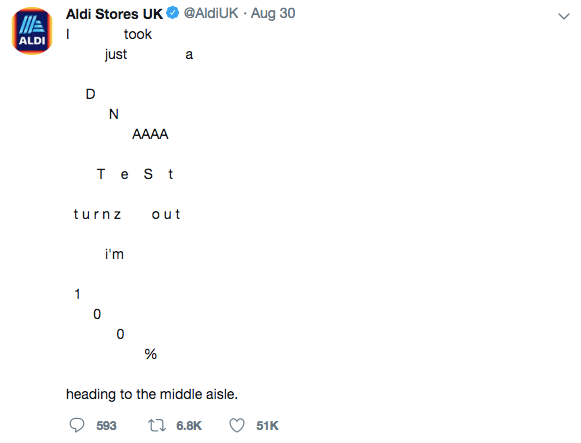Click the 'AAAA' text in the tweet
The width and height of the screenshot is (581, 443).
(x=150, y=134)
